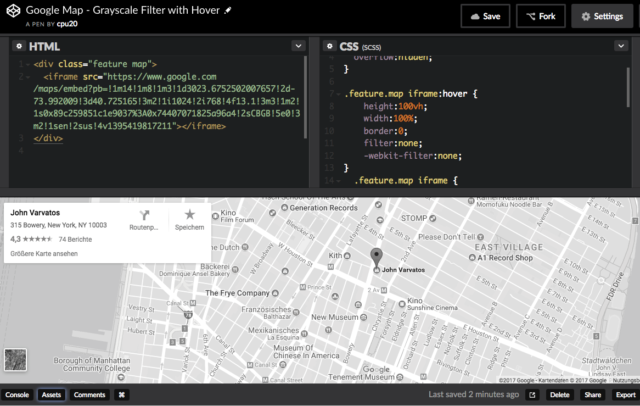Image resolution: width=640 pixels, height=406 pixels.
Task: Click A1 Record Shop place icon
Action: tap(472, 258)
